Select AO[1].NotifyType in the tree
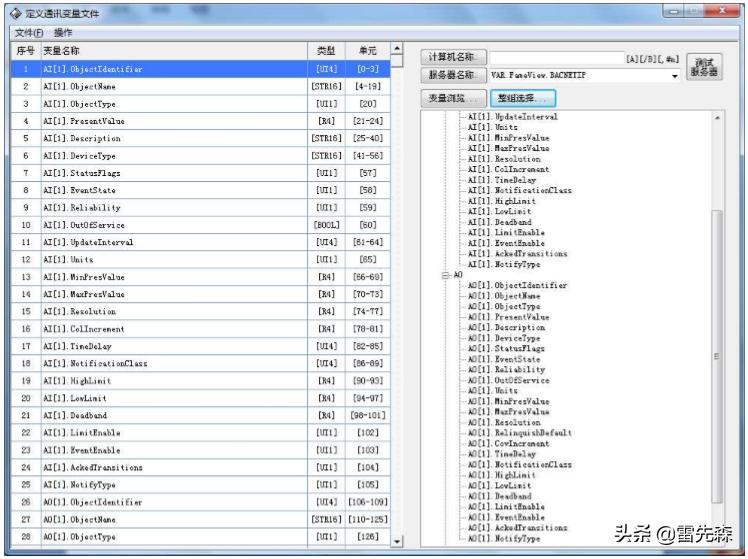The height and width of the screenshot is (559, 748). tap(504, 538)
